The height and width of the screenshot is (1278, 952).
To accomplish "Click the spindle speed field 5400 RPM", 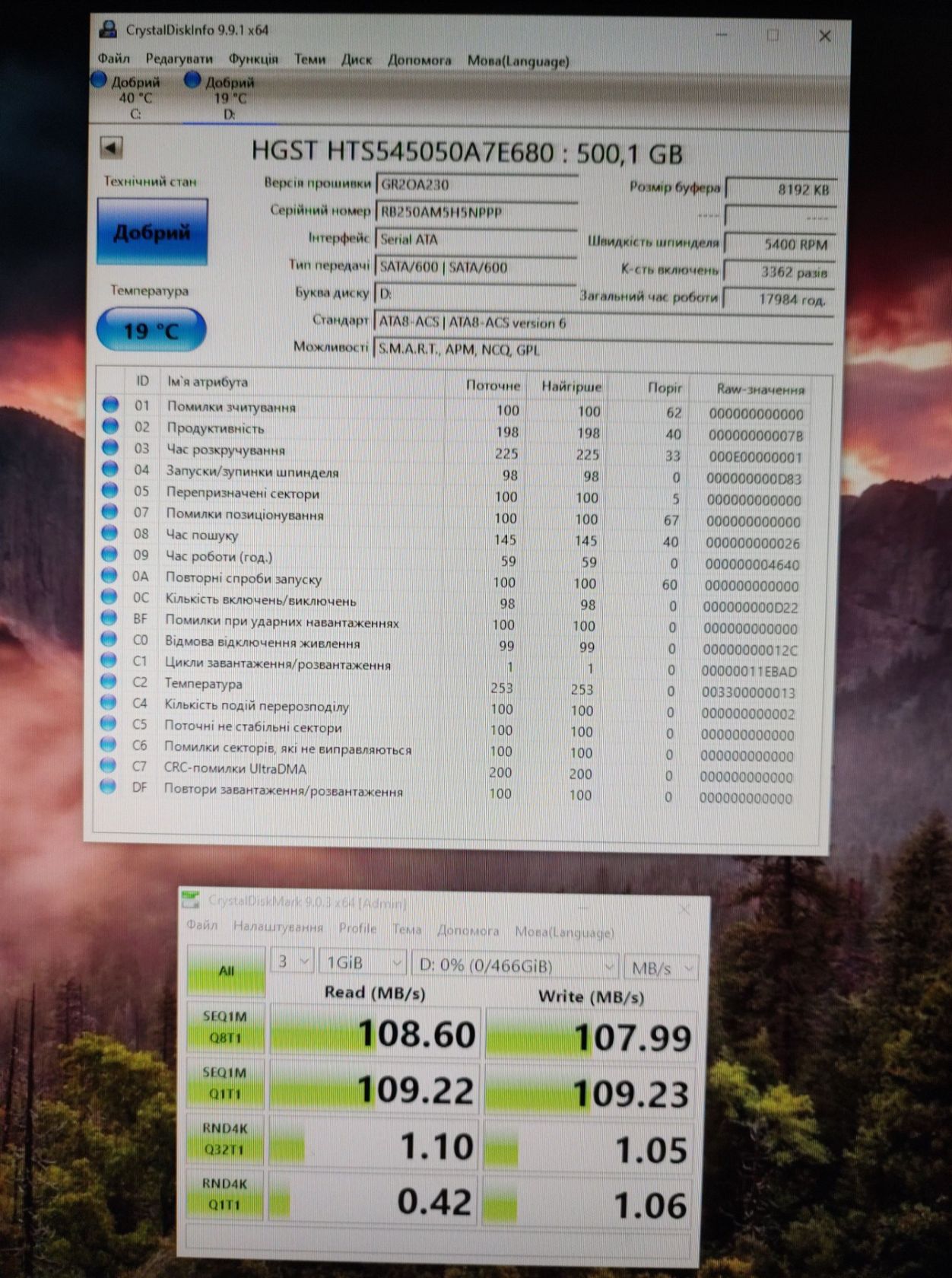I will coord(780,244).
